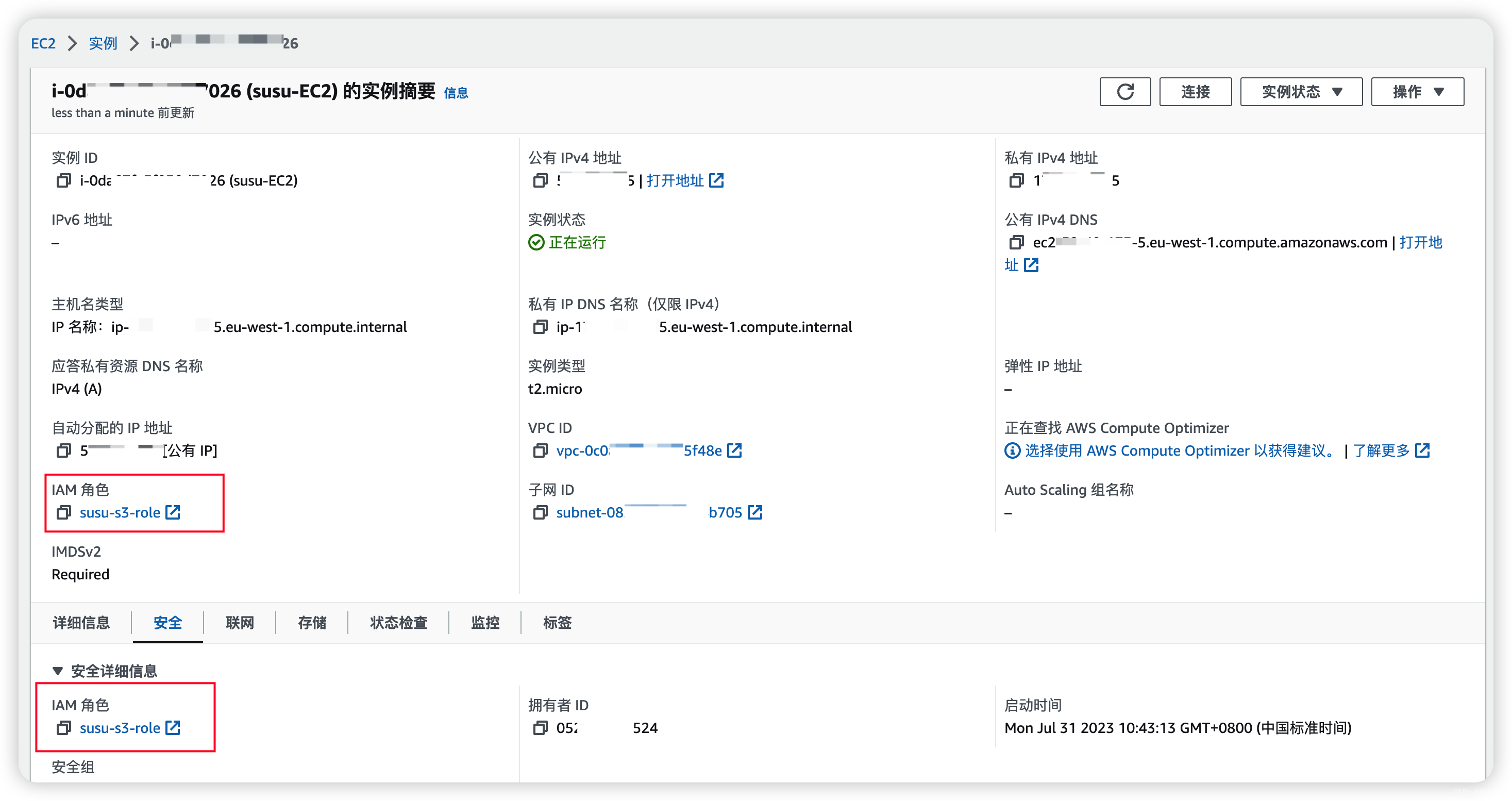Collapse the 安全详细信息 section
This screenshot has width=1512, height=801.
[x=58, y=671]
